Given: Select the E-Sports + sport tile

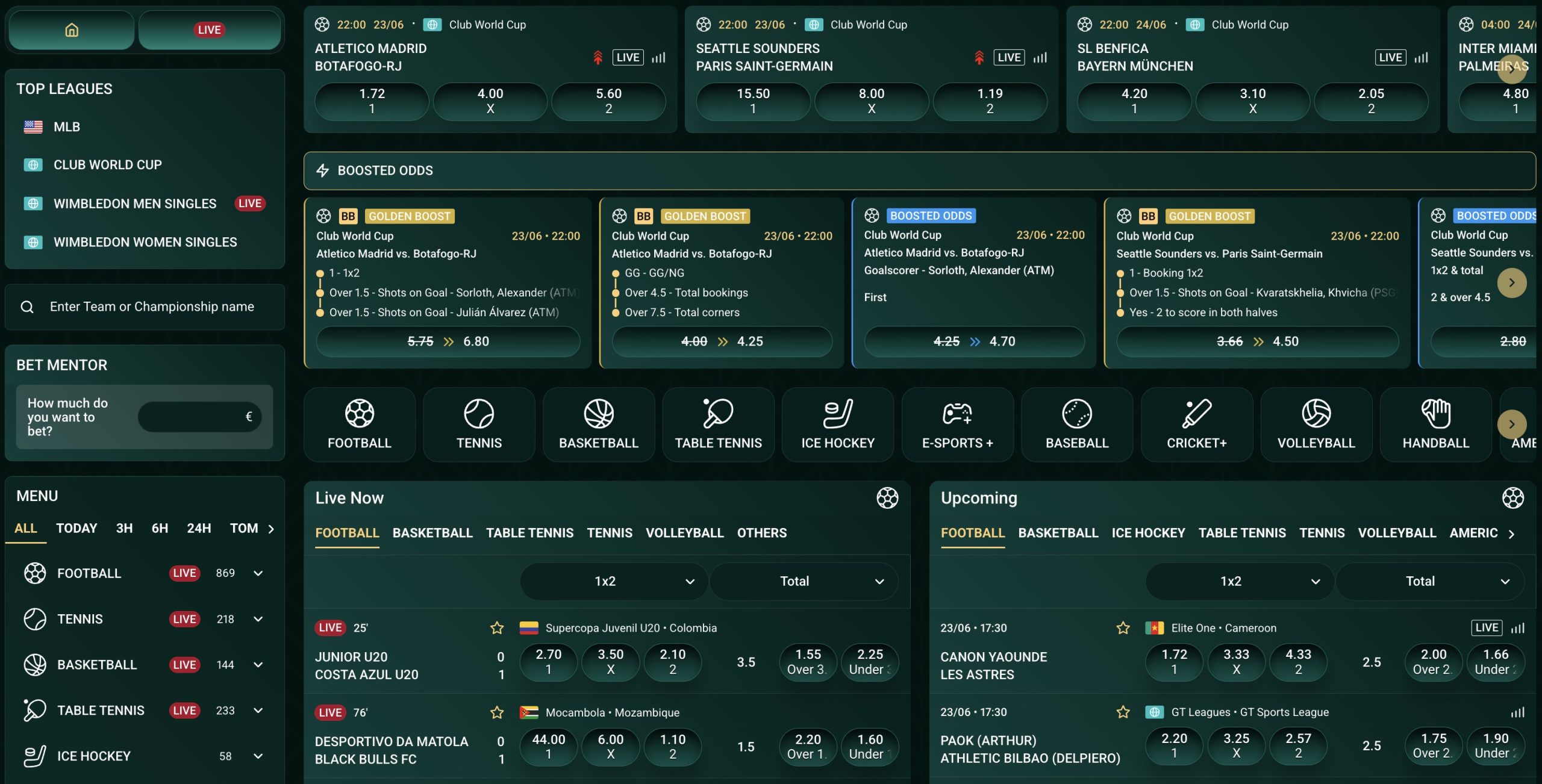Looking at the screenshot, I should 958,425.
